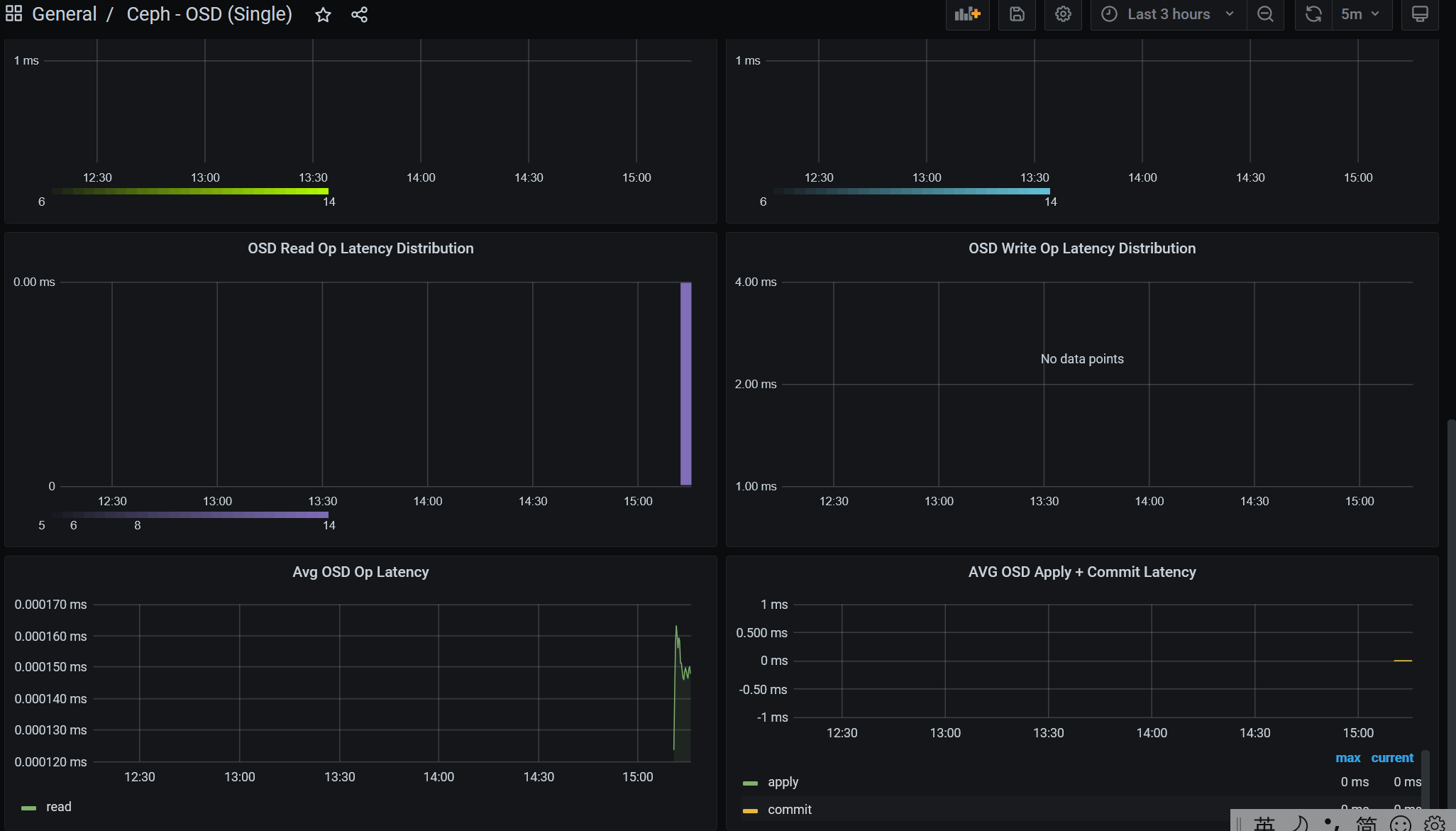Click the green apply color swatch

point(750,783)
